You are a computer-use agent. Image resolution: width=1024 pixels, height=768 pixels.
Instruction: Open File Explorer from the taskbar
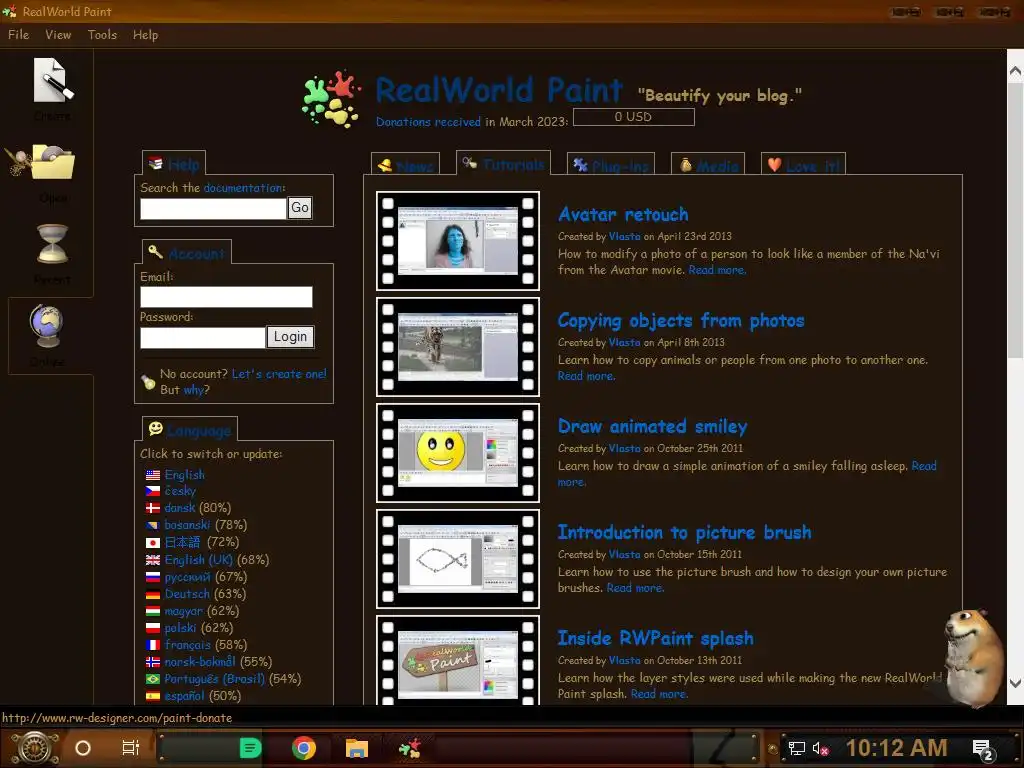pyautogui.click(x=357, y=748)
